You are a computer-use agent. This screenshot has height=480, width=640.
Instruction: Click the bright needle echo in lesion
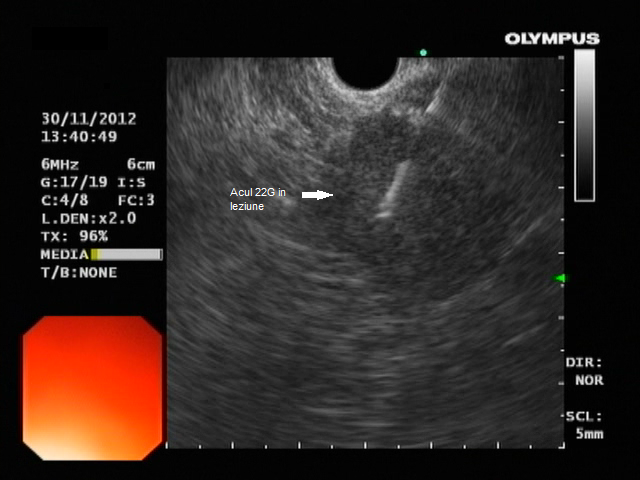[x=393, y=189]
